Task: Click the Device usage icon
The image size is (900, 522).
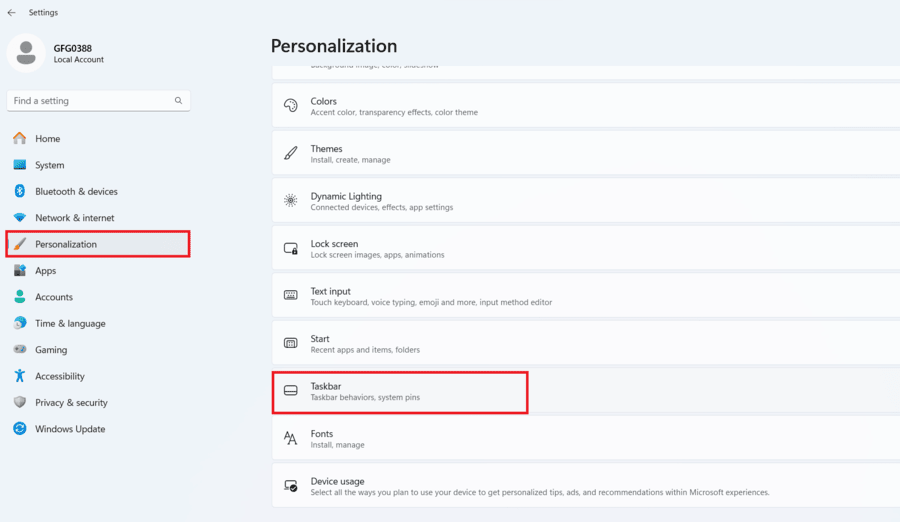Action: [x=291, y=486]
